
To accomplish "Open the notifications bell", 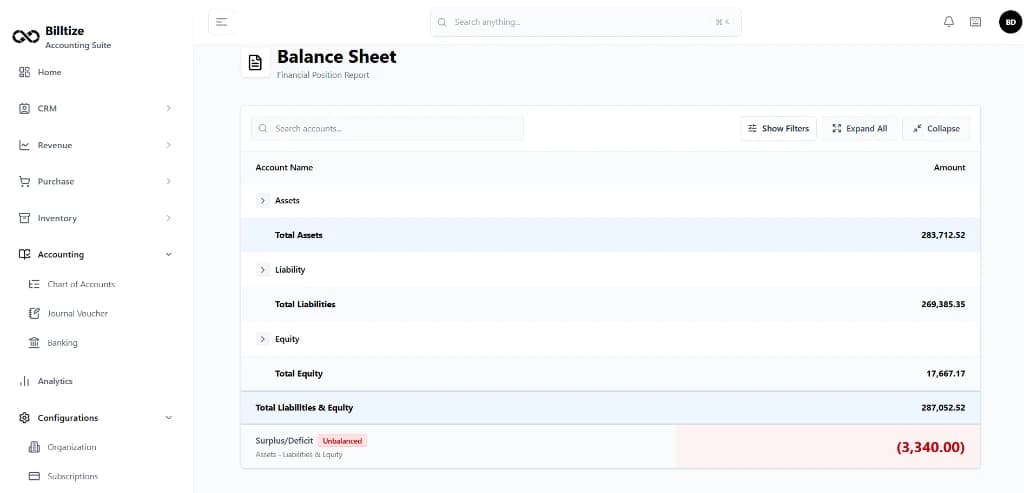I will pyautogui.click(x=949, y=22).
